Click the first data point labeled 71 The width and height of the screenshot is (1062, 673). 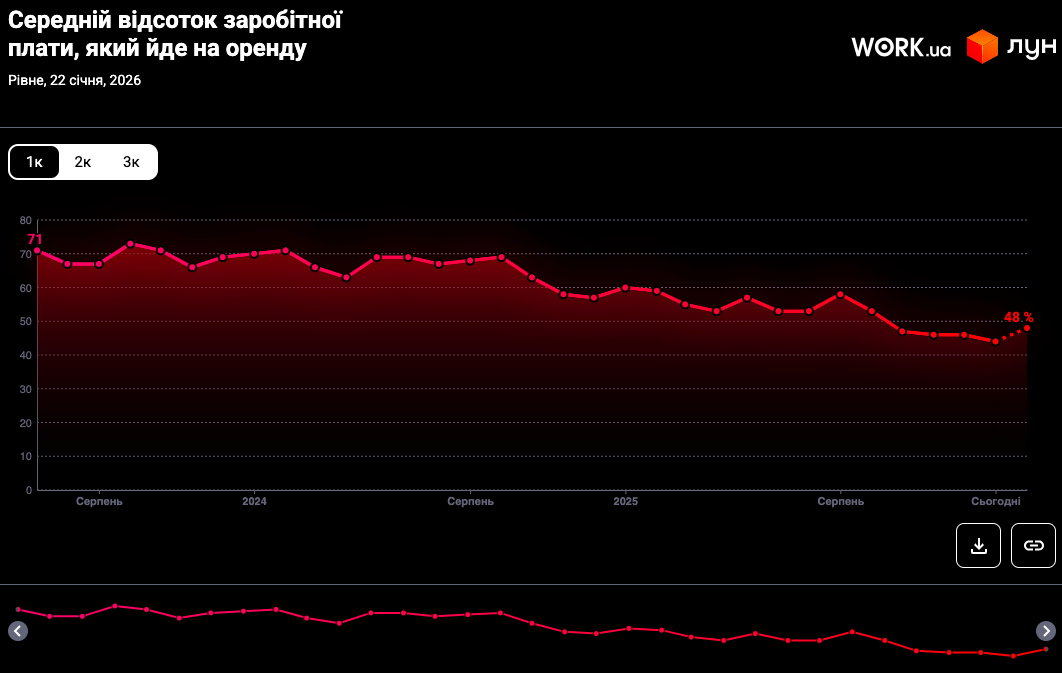(37, 250)
